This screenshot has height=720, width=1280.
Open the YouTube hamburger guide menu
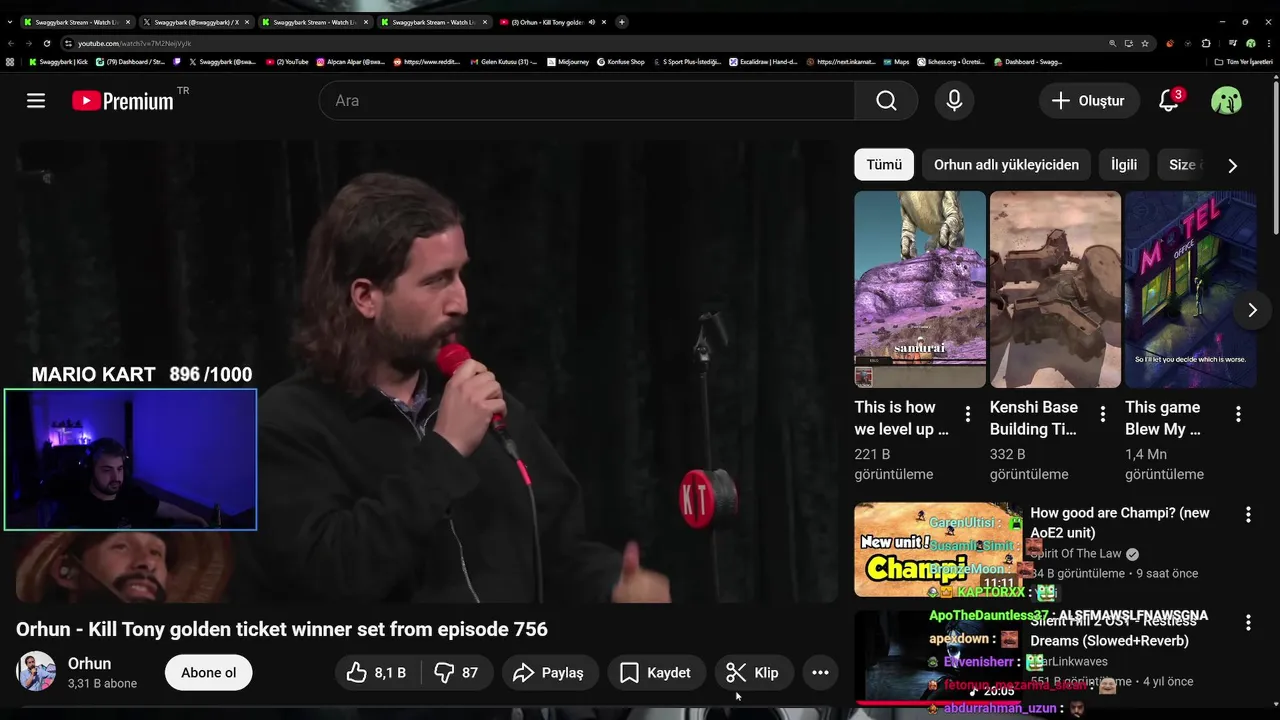coord(36,100)
